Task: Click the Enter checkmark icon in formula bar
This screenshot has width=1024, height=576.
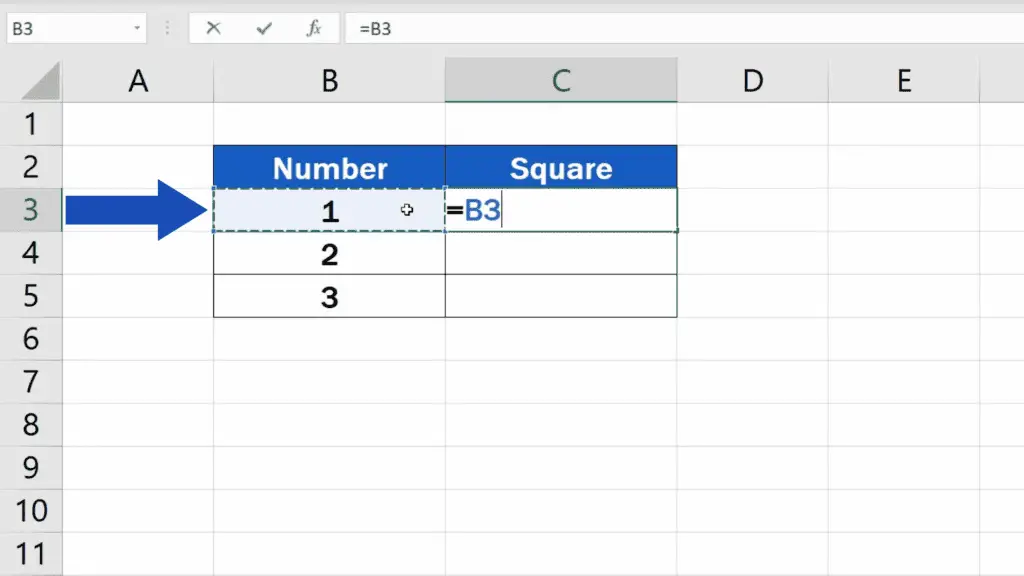Action: (x=264, y=28)
